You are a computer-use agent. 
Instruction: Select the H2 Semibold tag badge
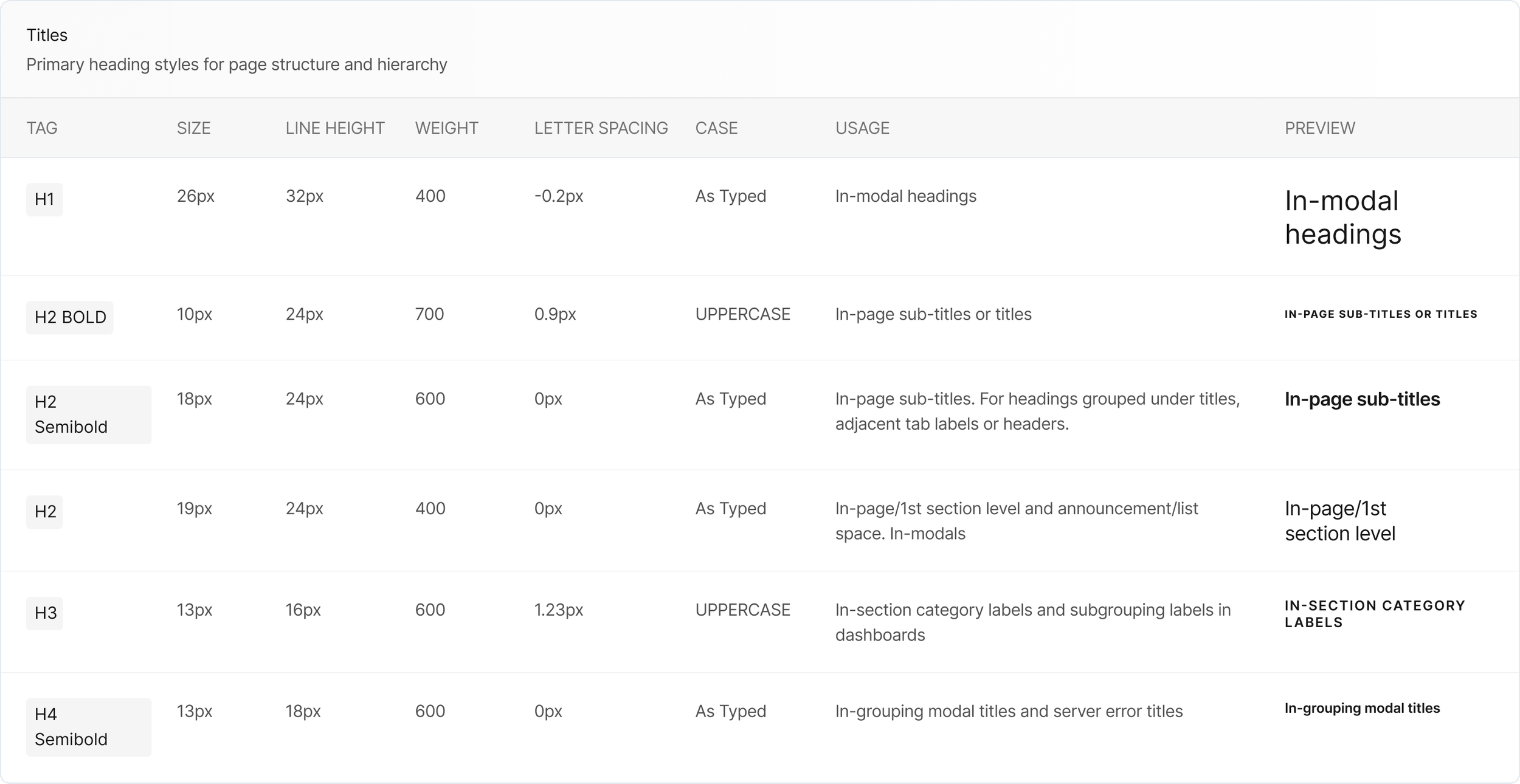coord(88,414)
